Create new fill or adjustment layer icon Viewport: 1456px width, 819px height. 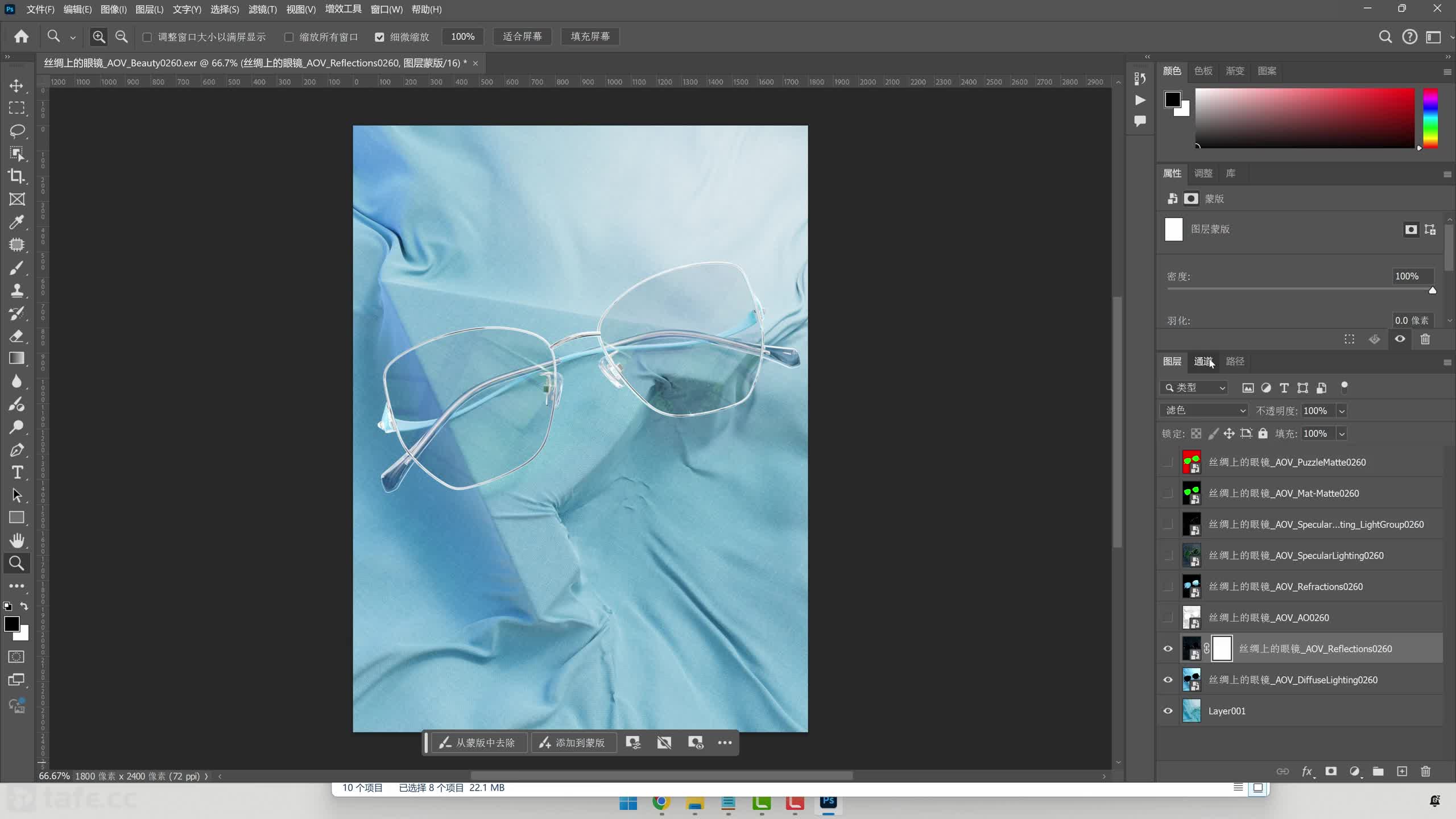tap(1355, 771)
